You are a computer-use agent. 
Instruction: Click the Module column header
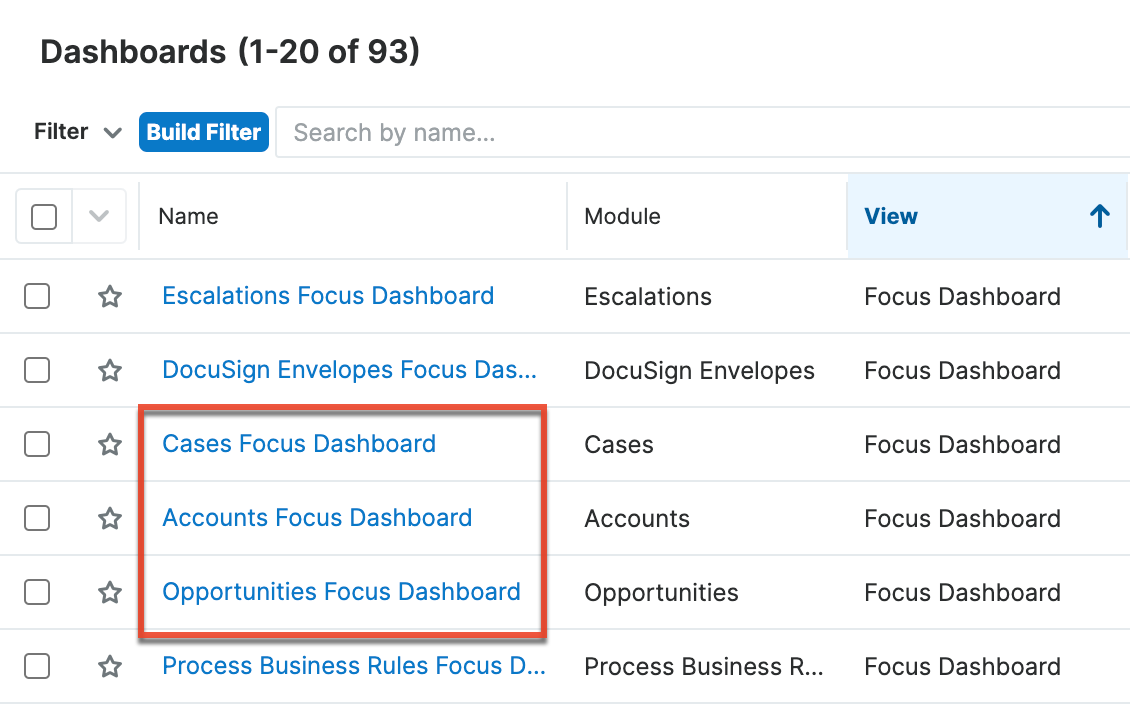622,216
